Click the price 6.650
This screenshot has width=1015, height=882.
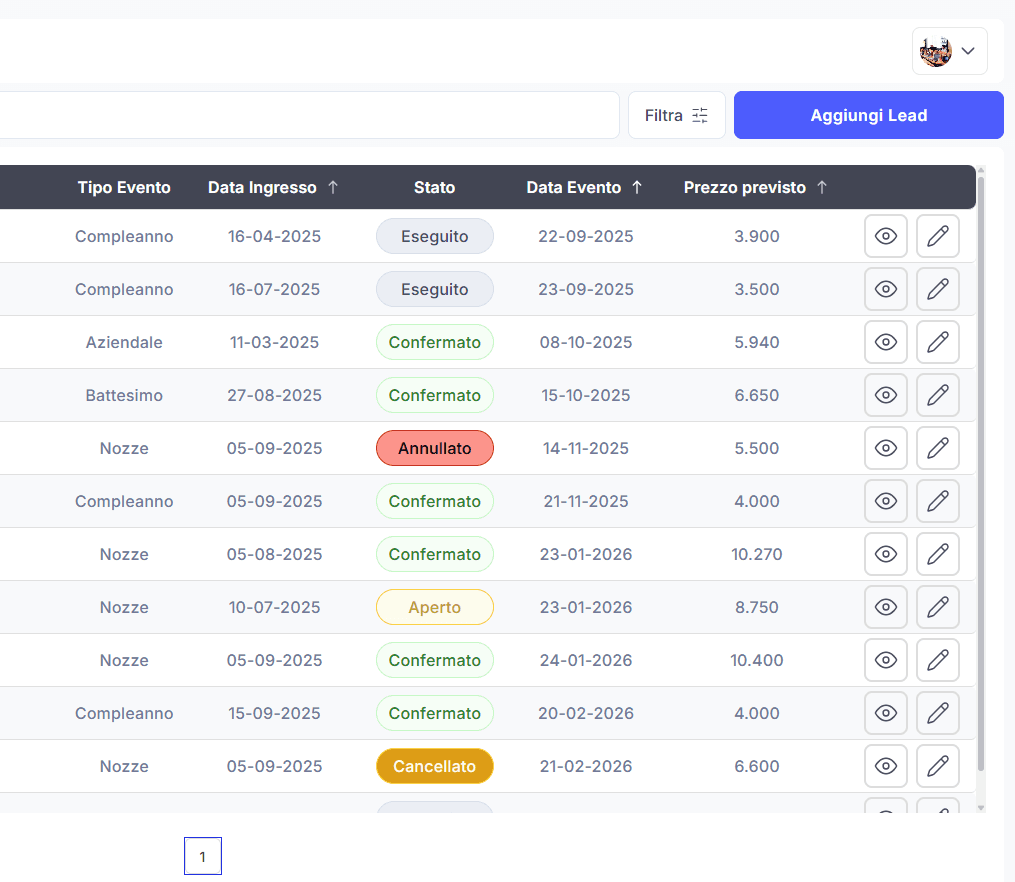click(x=757, y=395)
